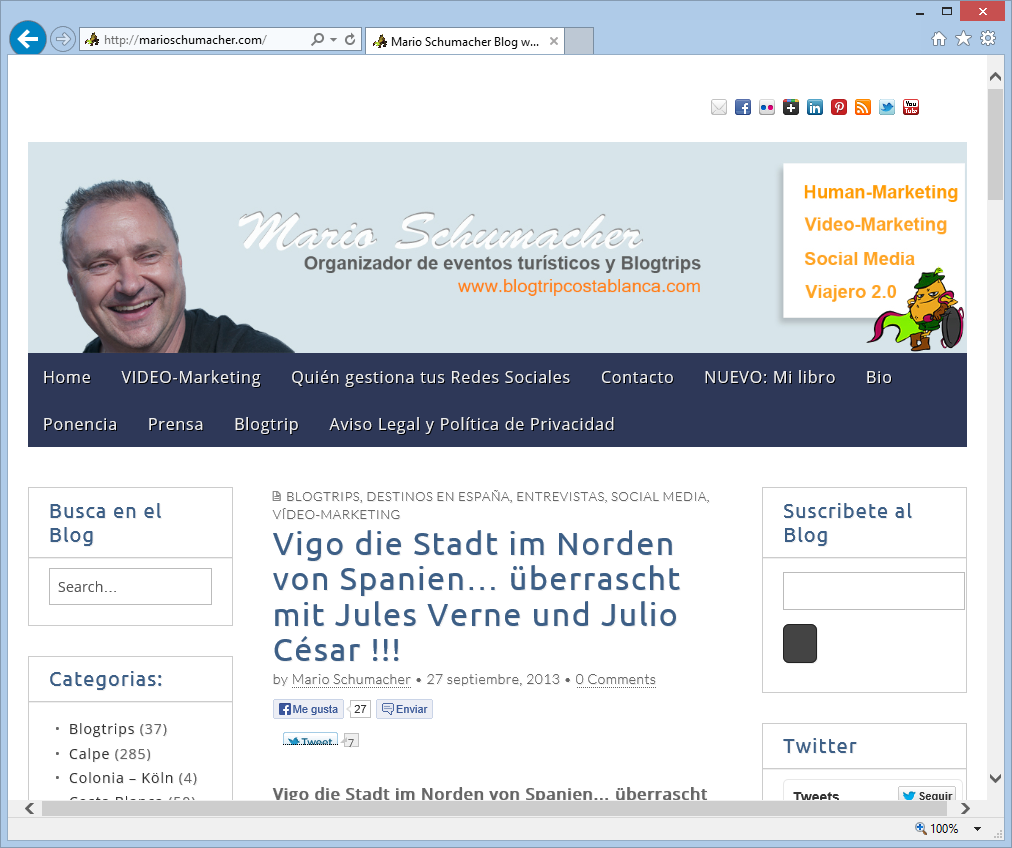Click the Tweet button

click(x=310, y=740)
